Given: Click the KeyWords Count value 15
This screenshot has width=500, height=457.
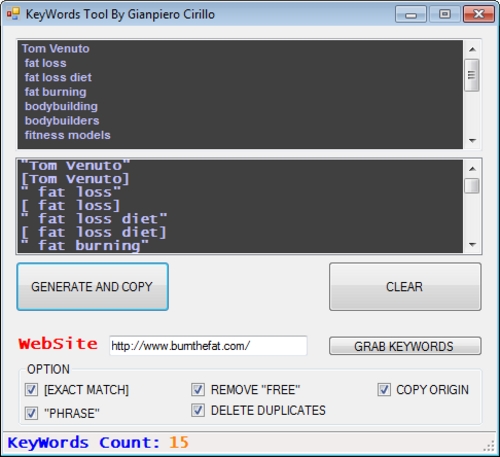Looking at the screenshot, I should pos(179,443).
